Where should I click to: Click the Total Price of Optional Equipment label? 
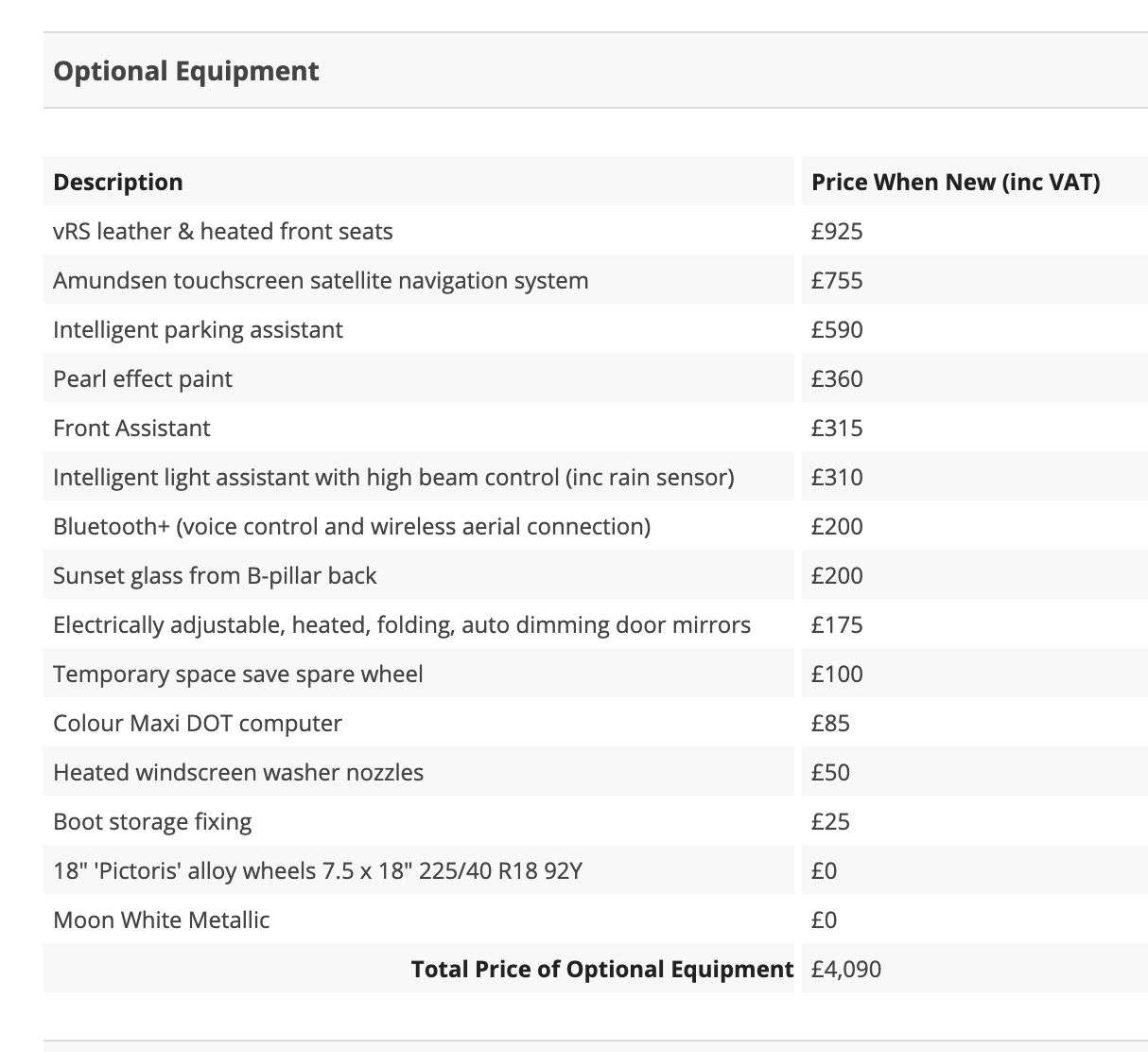coord(602,970)
